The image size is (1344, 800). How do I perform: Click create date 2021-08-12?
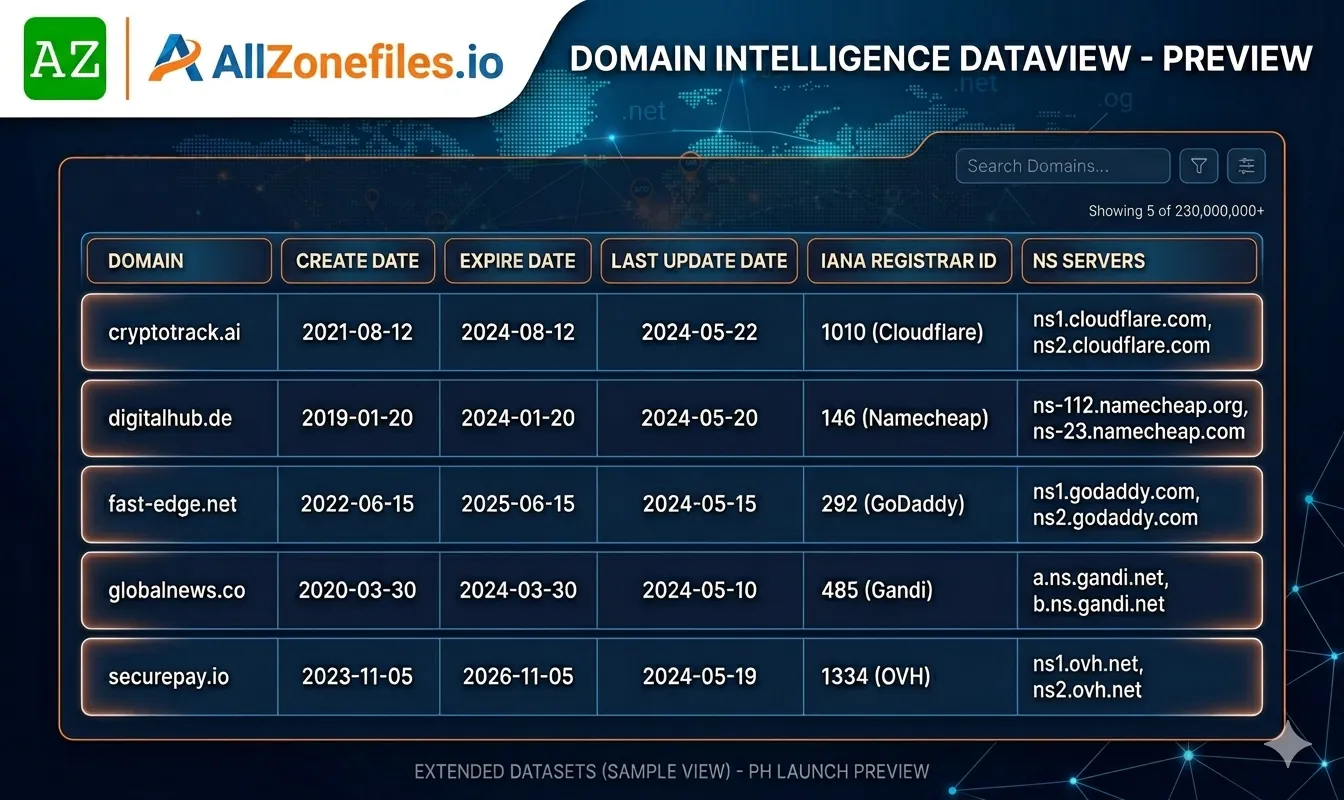click(x=357, y=332)
